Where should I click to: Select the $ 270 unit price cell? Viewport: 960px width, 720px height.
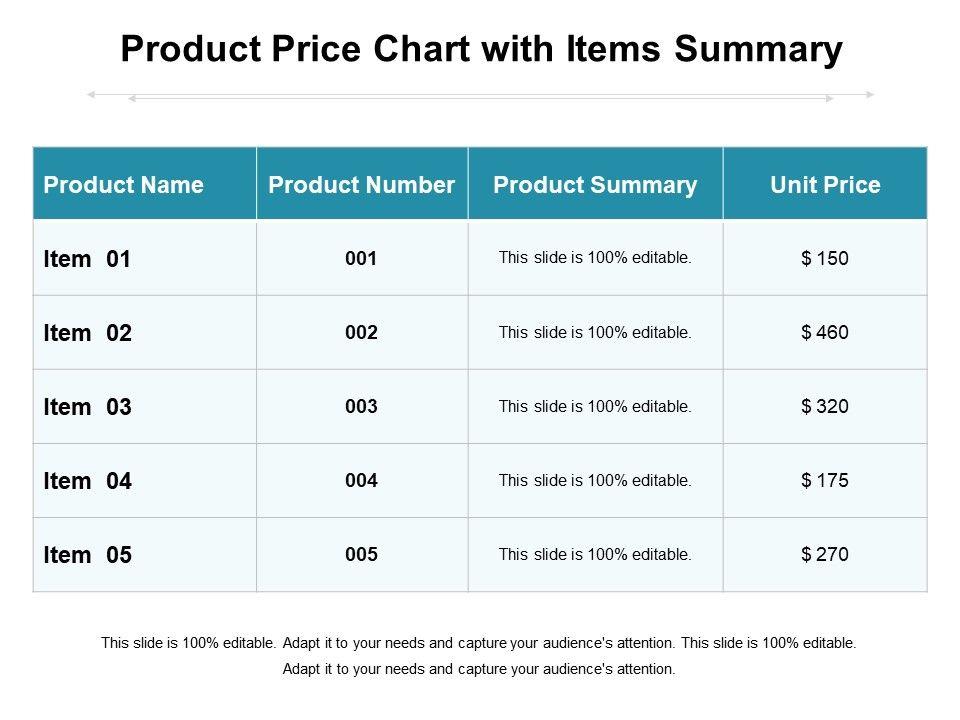coord(825,555)
